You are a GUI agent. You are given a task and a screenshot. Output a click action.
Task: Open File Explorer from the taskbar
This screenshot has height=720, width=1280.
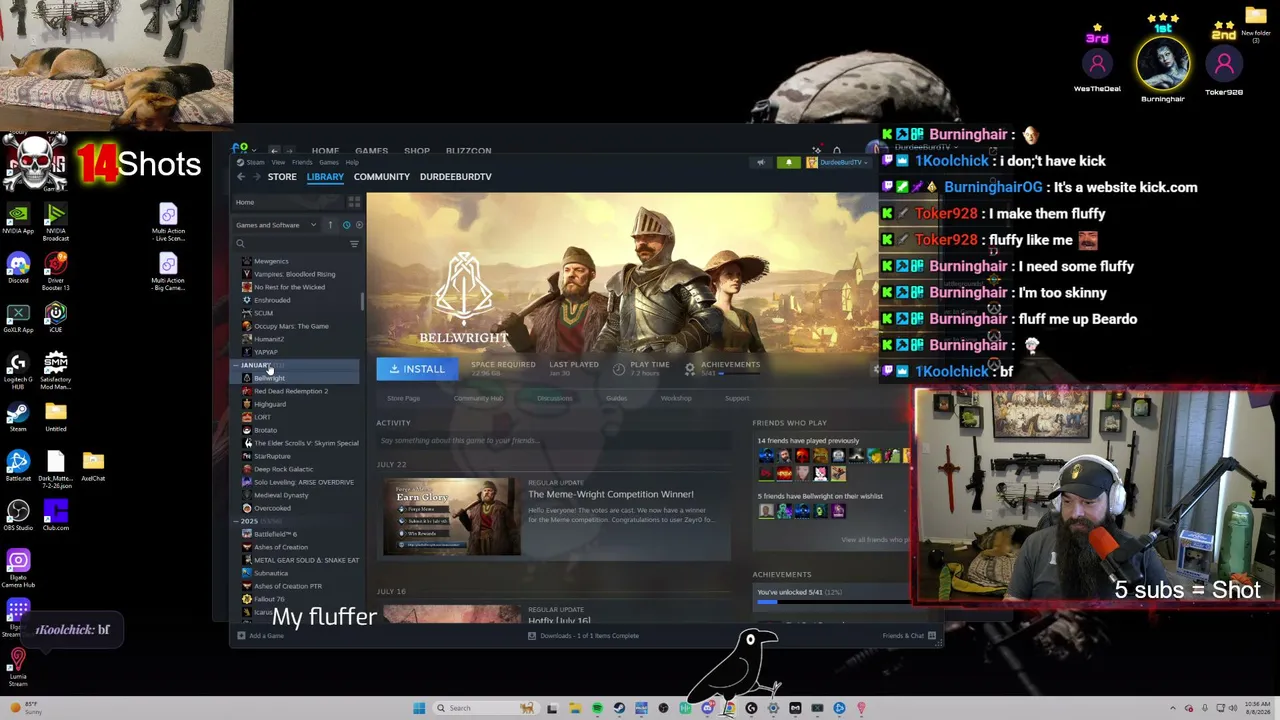click(x=575, y=708)
